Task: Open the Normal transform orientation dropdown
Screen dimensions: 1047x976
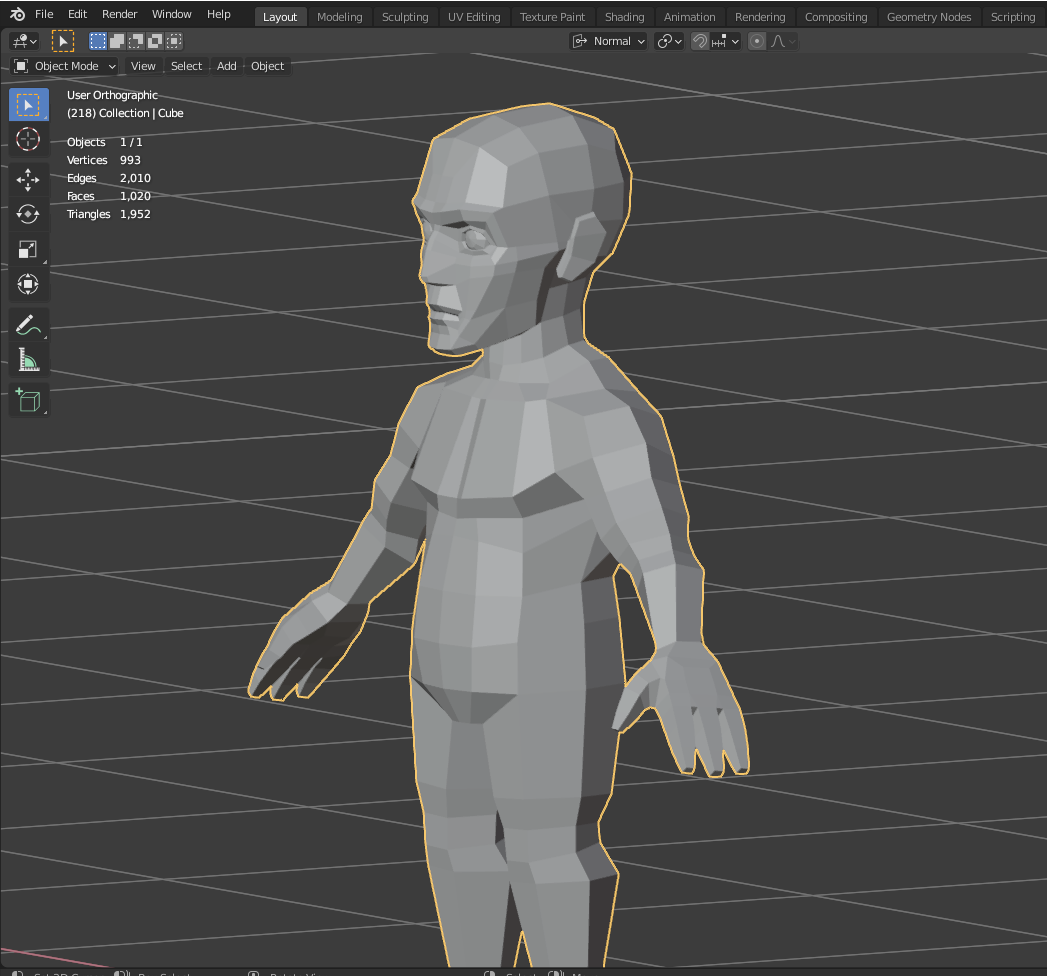Action: pyautogui.click(x=609, y=41)
